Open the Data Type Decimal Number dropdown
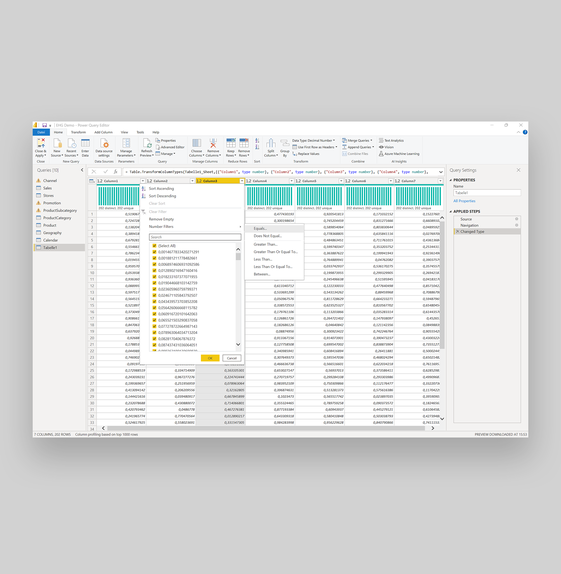The height and width of the screenshot is (574, 561). coord(313,141)
